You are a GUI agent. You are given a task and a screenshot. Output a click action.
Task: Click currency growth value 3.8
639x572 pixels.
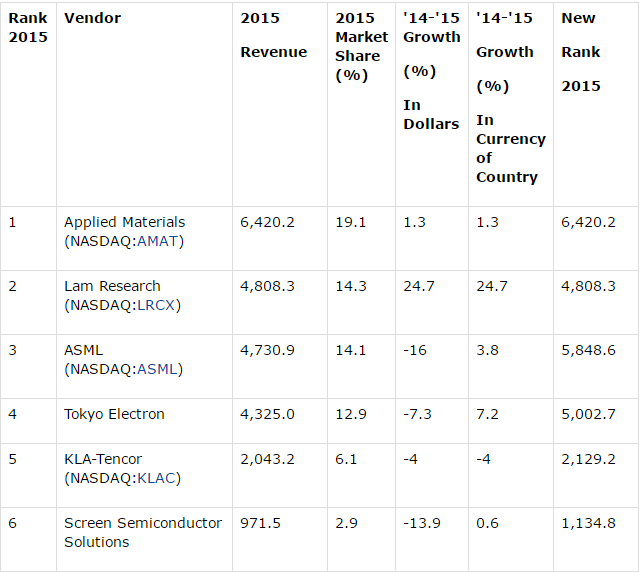click(487, 350)
